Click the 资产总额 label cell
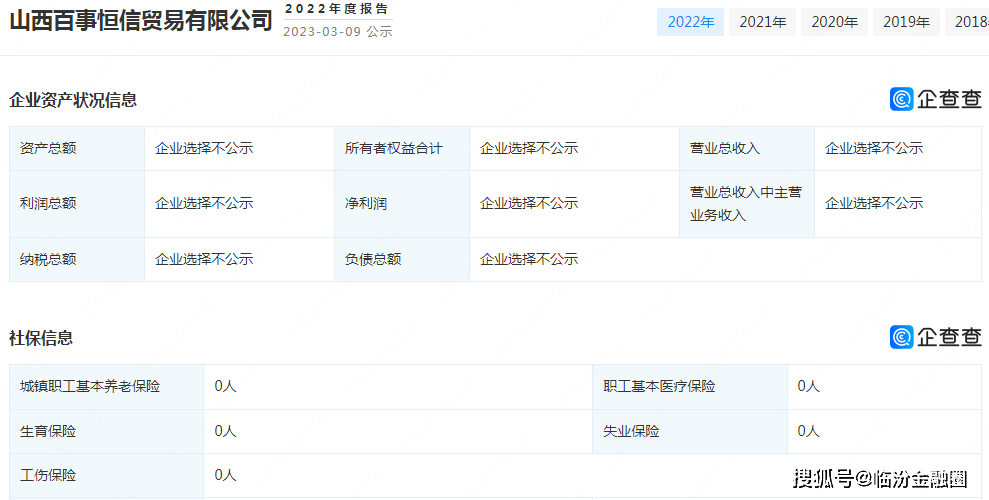The image size is (989, 500). 77,148
